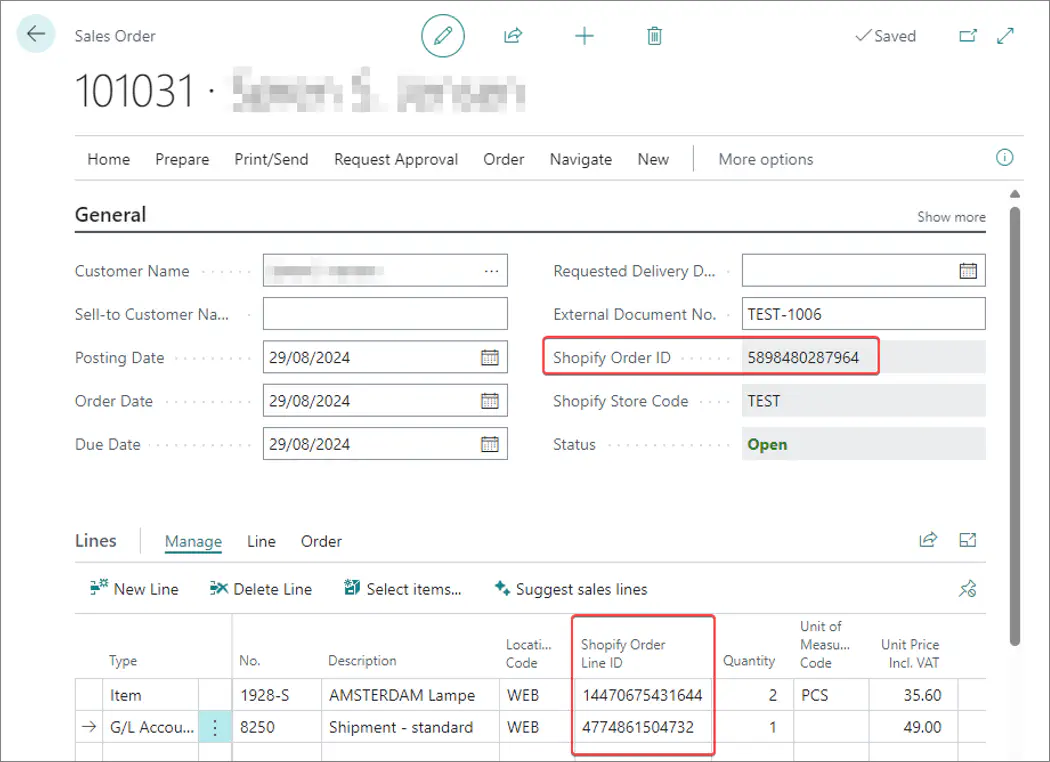
Task: Click Show more in General
Action: click(x=951, y=217)
